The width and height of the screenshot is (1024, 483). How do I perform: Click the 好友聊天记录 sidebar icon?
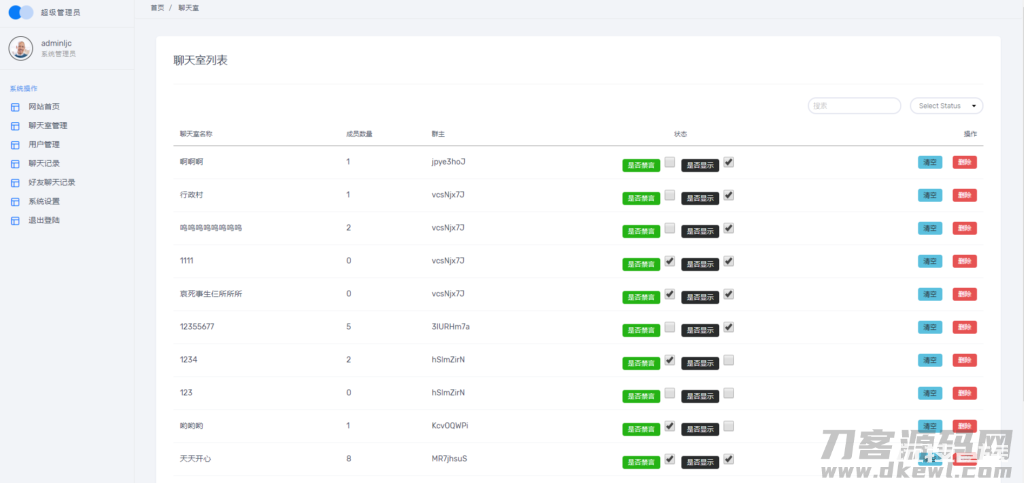pos(15,183)
